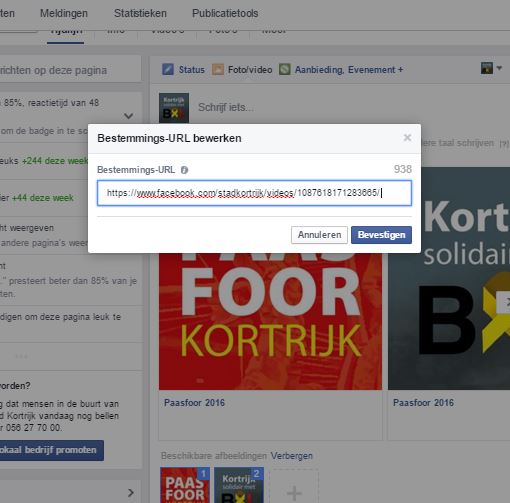Click the '938' character counter
The image size is (510, 503).
tap(403, 169)
